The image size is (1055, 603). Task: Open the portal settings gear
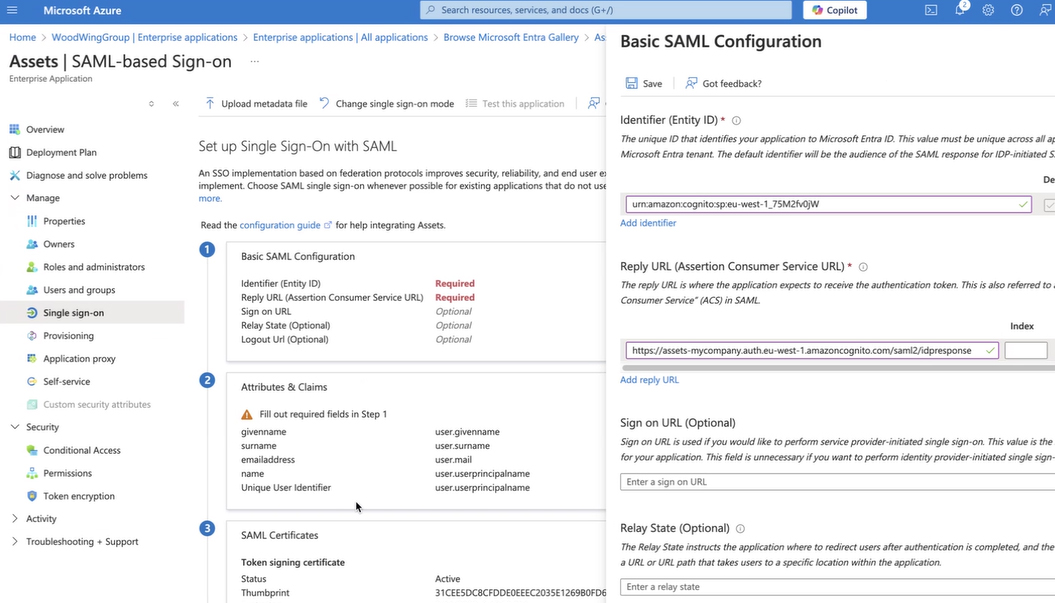click(988, 10)
